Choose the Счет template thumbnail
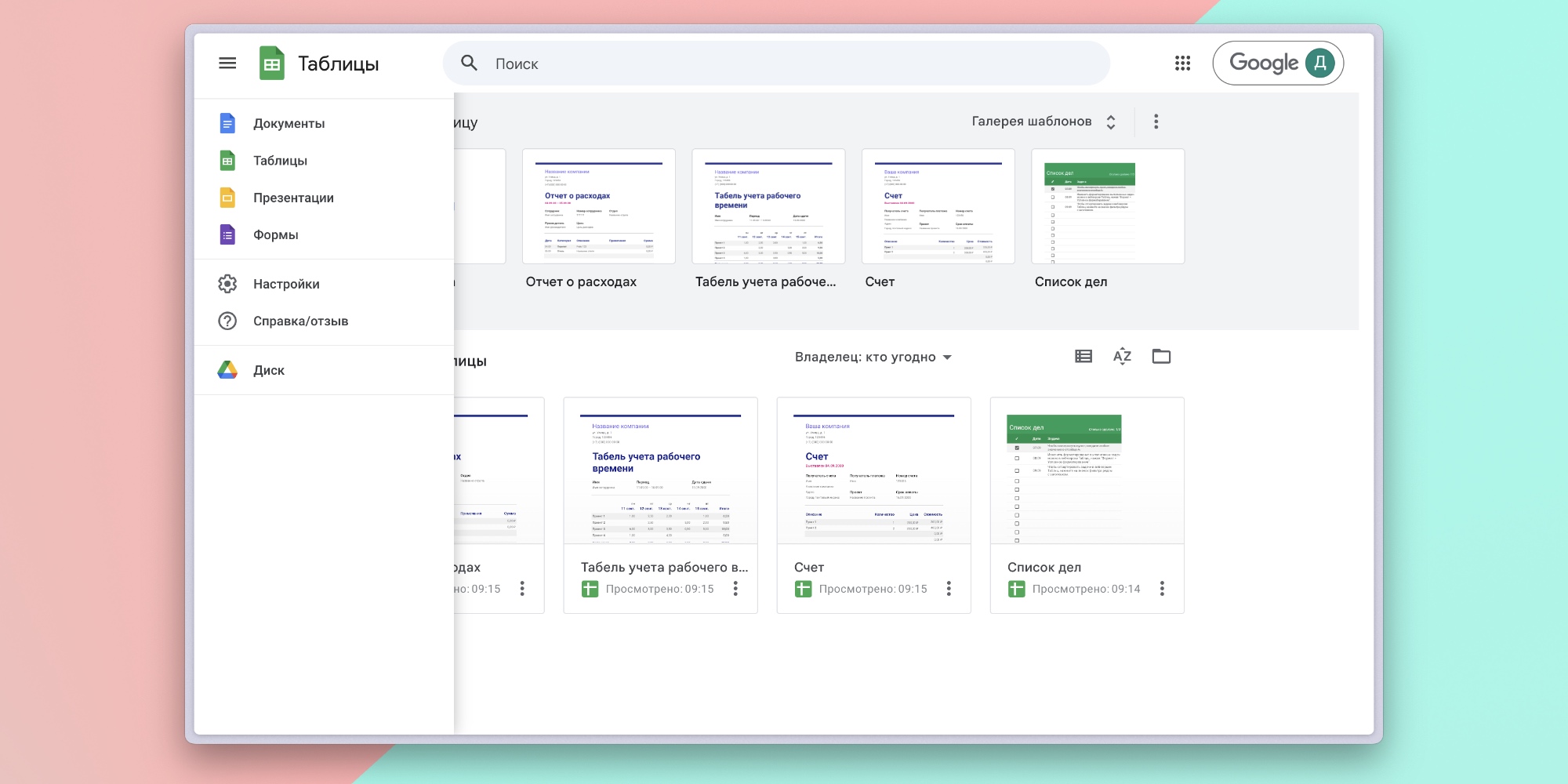This screenshot has height=784, width=1568. pos(938,206)
